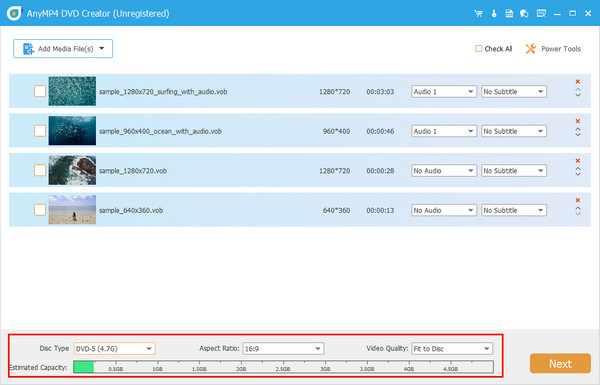Open the Video Quality Fit to Disc dropdown

(452, 349)
